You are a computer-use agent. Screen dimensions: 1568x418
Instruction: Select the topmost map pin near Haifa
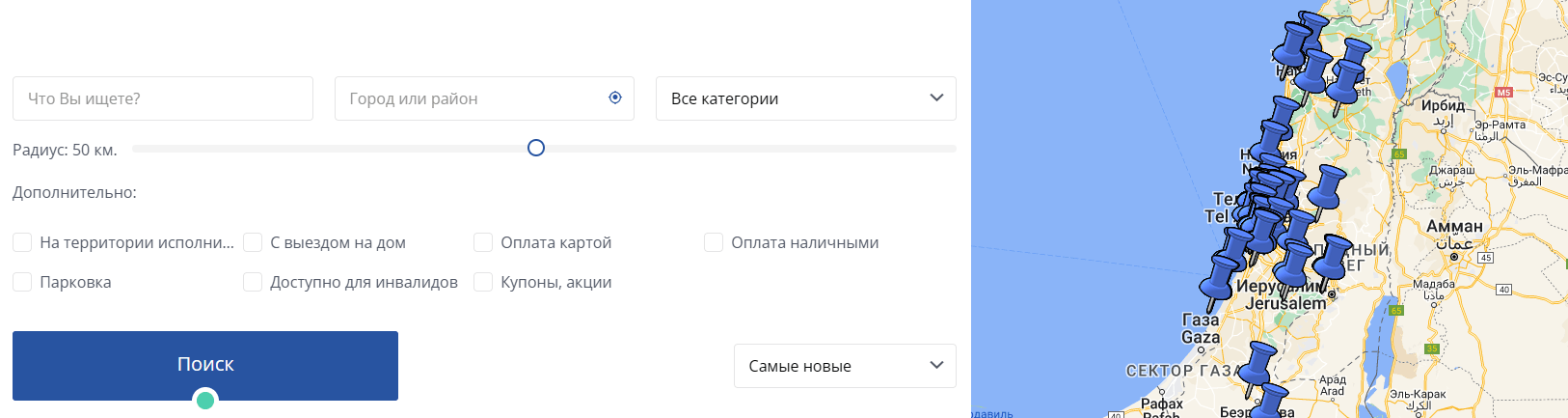pyautogui.click(x=1313, y=27)
